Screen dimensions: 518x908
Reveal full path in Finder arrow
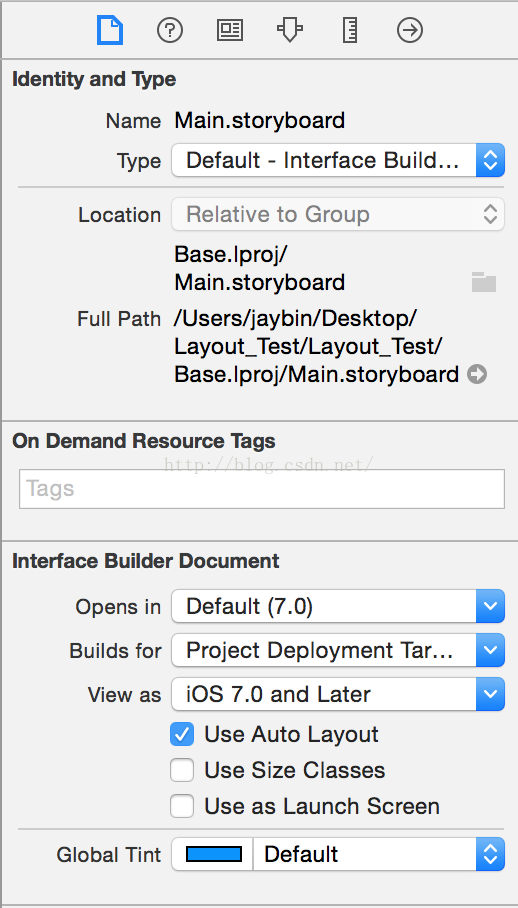[x=477, y=375]
